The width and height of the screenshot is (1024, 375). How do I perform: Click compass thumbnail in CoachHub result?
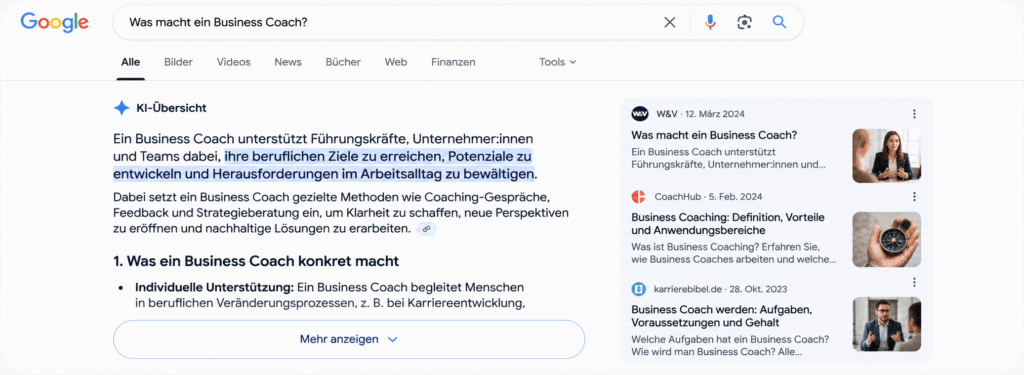[886, 239]
